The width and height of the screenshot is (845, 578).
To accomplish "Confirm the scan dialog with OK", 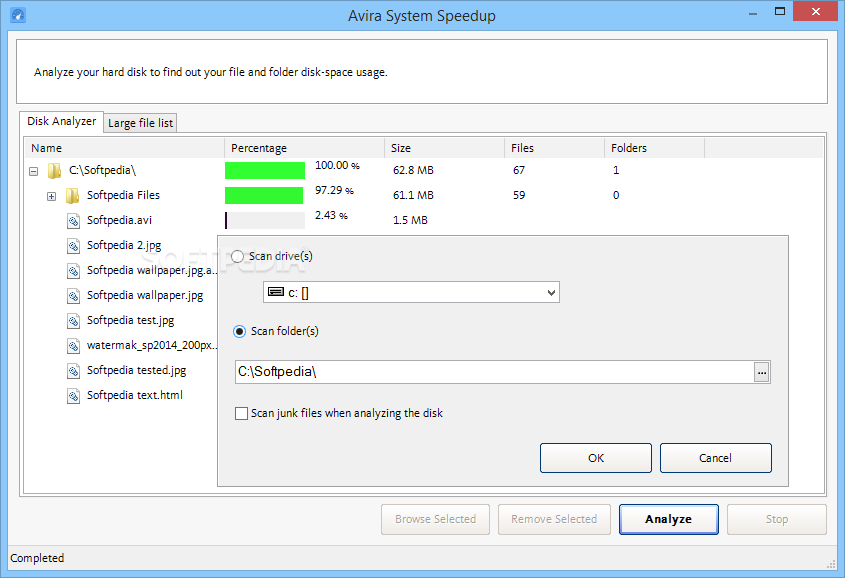I will (595, 458).
